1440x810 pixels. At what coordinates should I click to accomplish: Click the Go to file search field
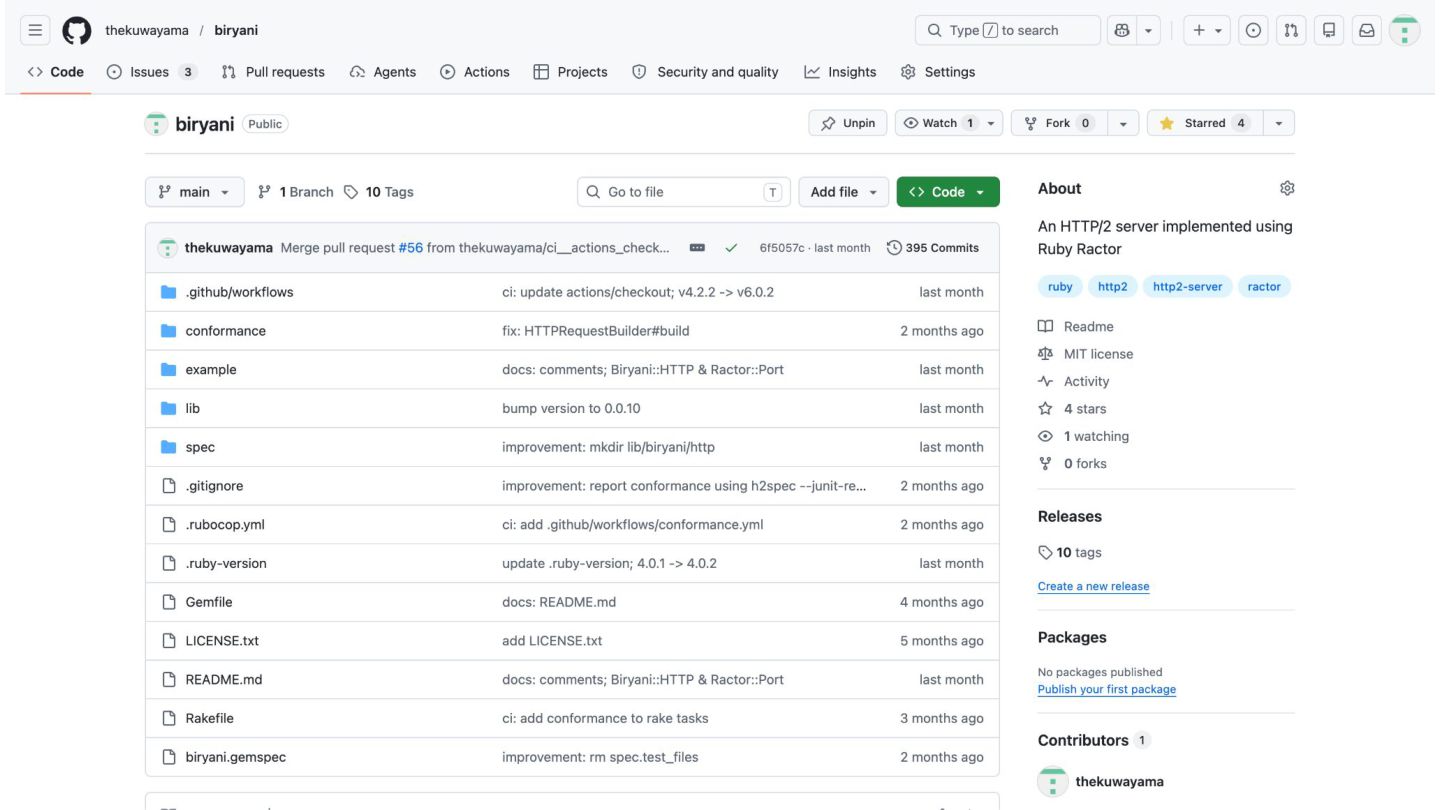click(684, 192)
